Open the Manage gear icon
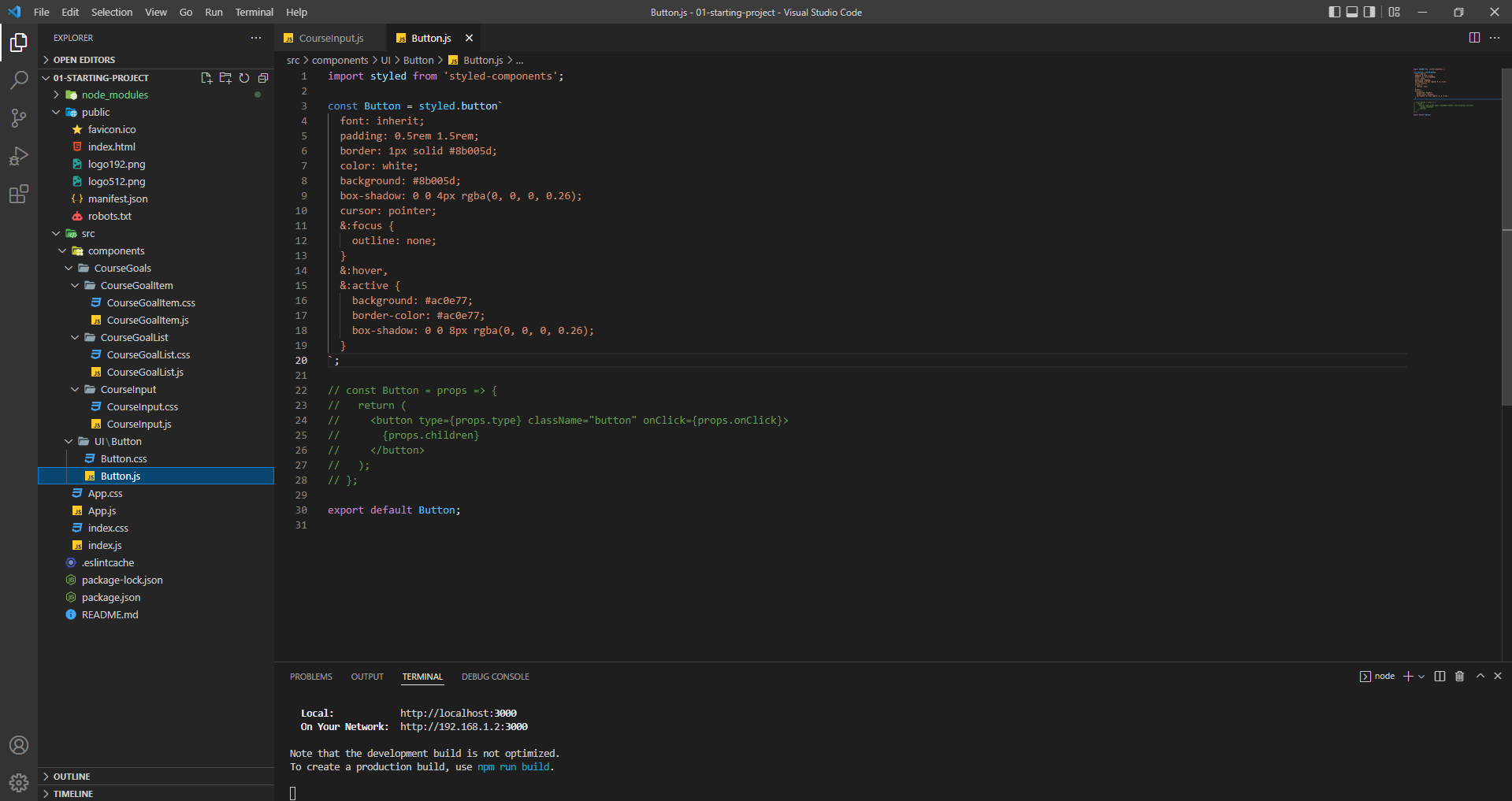Screen dimensions: 1512x801 [x=19, y=782]
